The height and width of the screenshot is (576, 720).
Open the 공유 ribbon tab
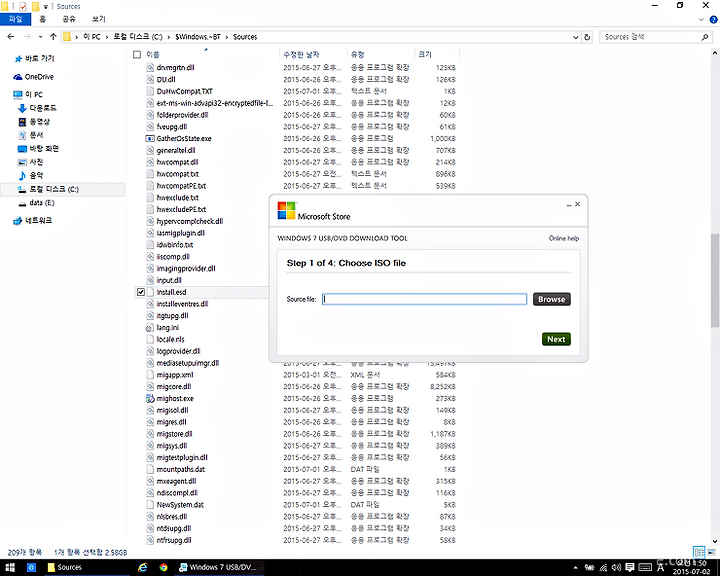point(69,19)
